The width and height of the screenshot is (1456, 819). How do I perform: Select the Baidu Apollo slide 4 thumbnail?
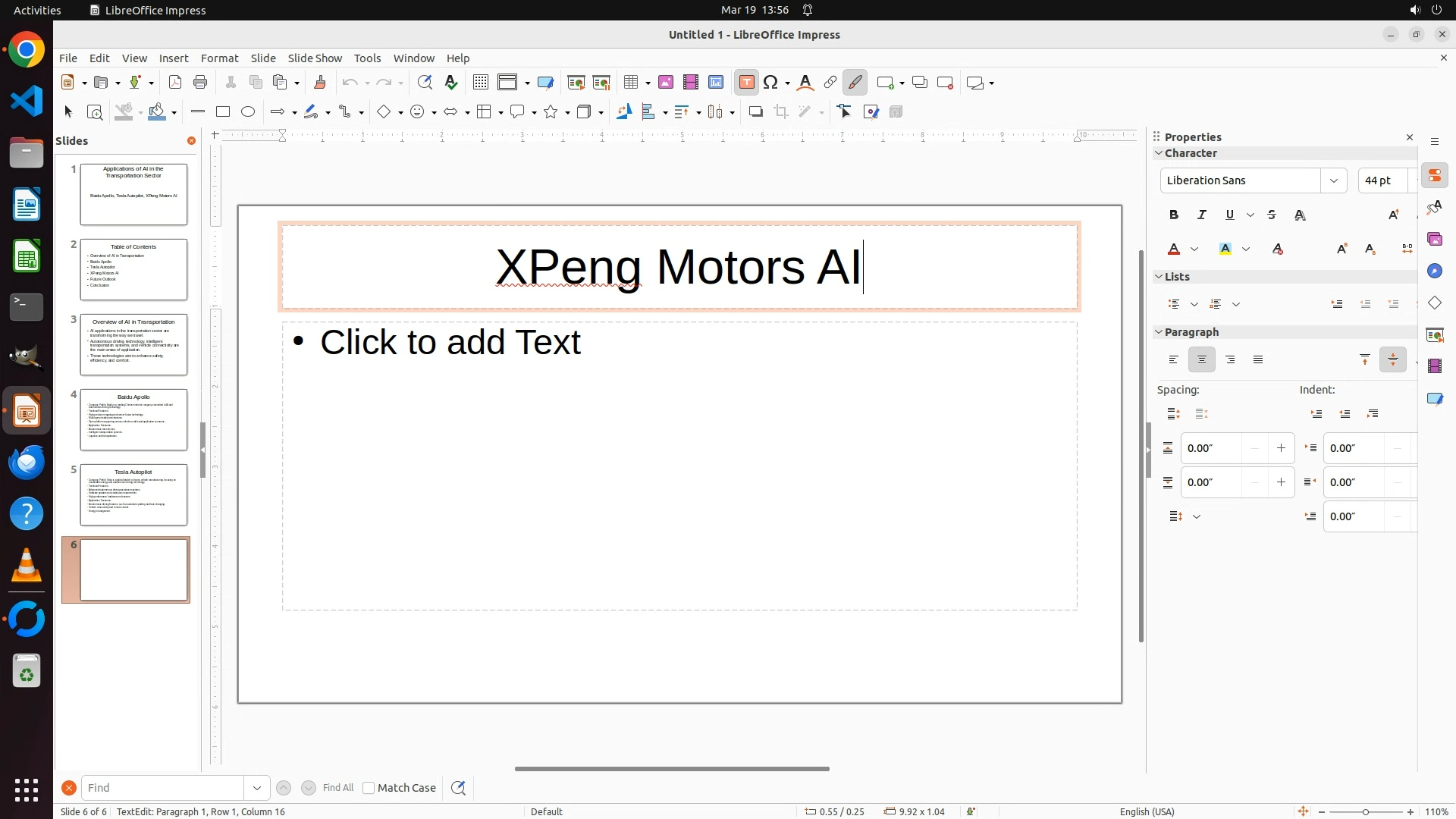[133, 419]
